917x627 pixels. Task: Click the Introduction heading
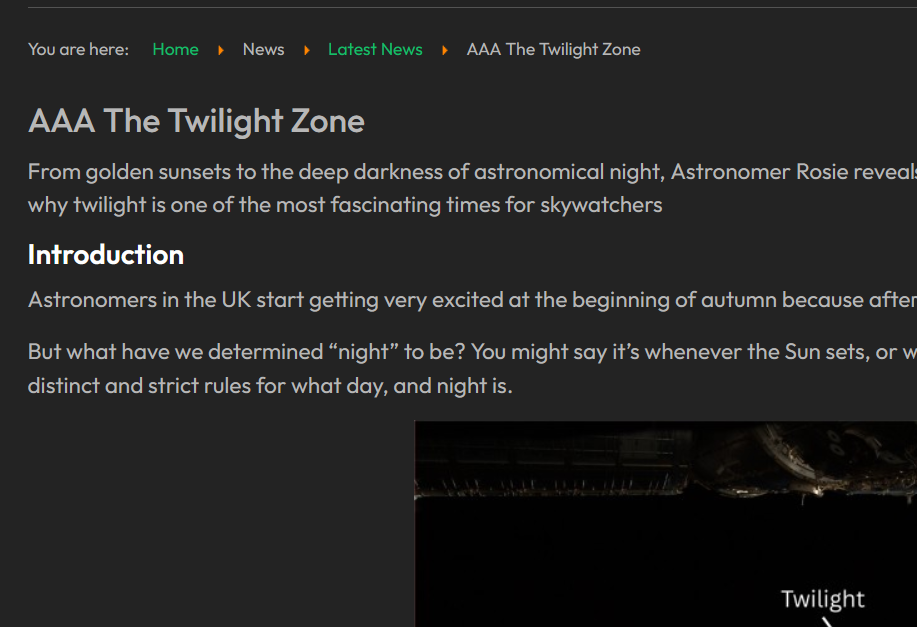coord(106,254)
